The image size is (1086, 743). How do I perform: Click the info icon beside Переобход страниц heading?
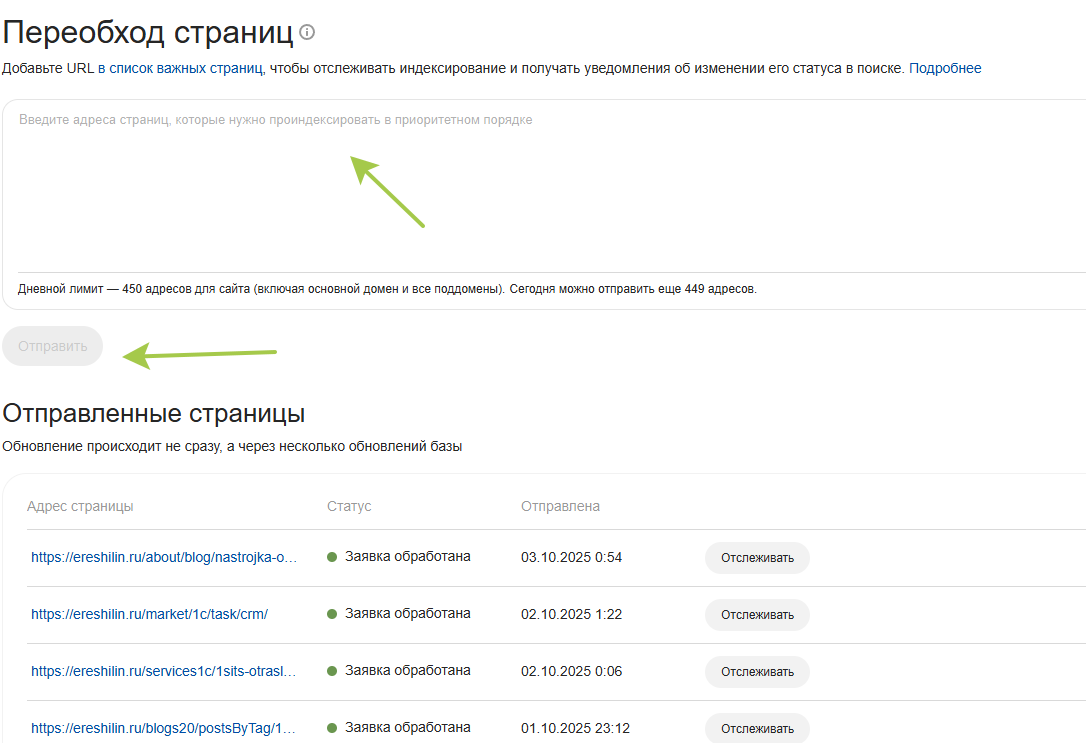[x=307, y=33]
